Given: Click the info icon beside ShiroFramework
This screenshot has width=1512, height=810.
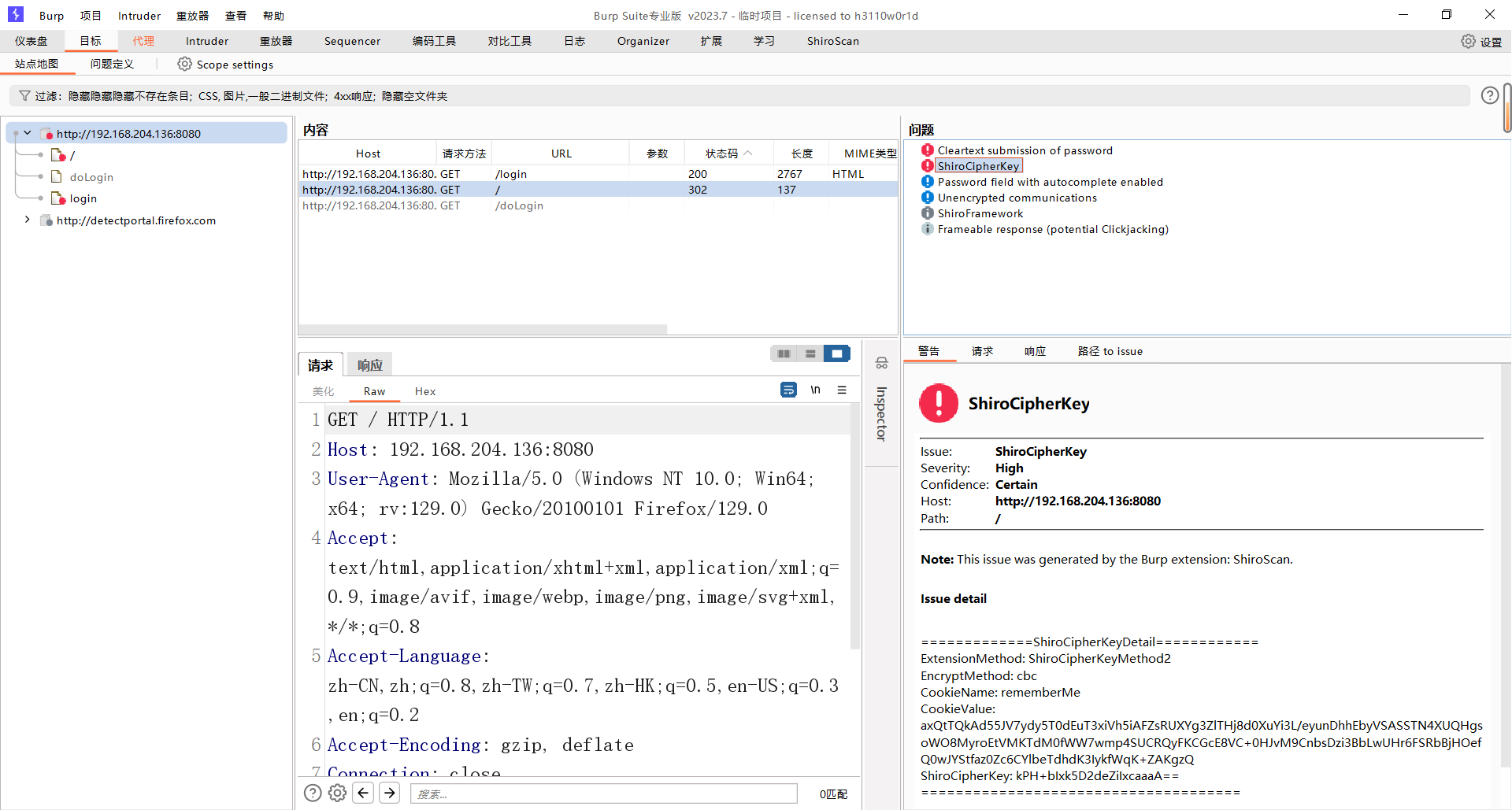Looking at the screenshot, I should [x=928, y=213].
